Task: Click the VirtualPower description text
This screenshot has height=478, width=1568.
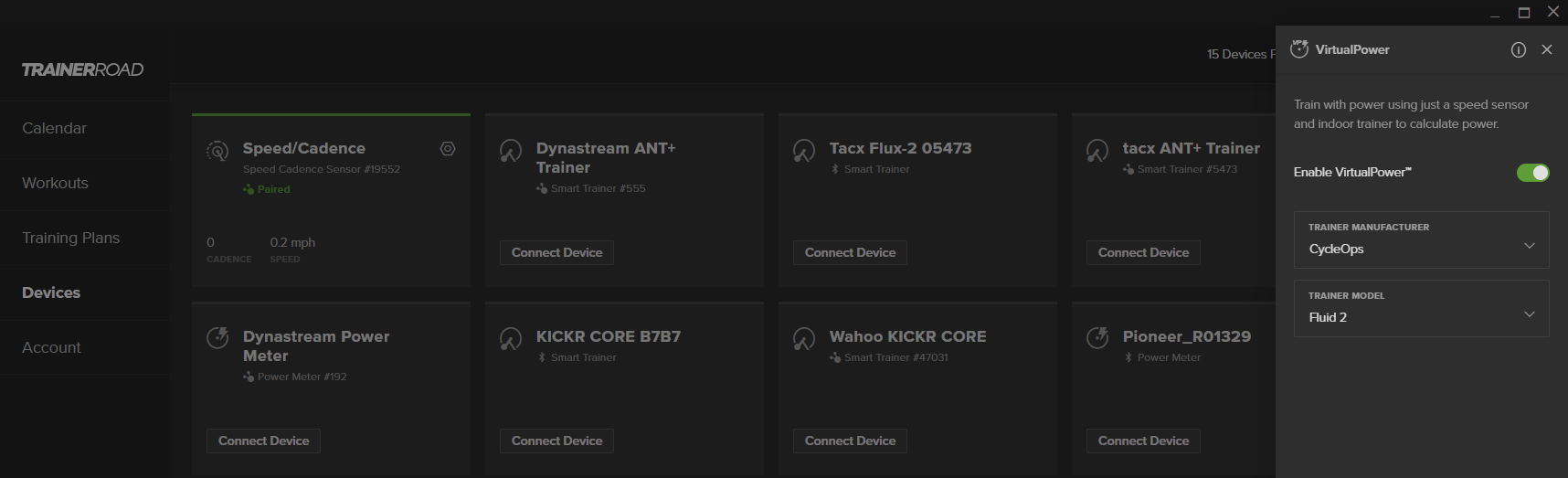Action: pyautogui.click(x=1411, y=114)
